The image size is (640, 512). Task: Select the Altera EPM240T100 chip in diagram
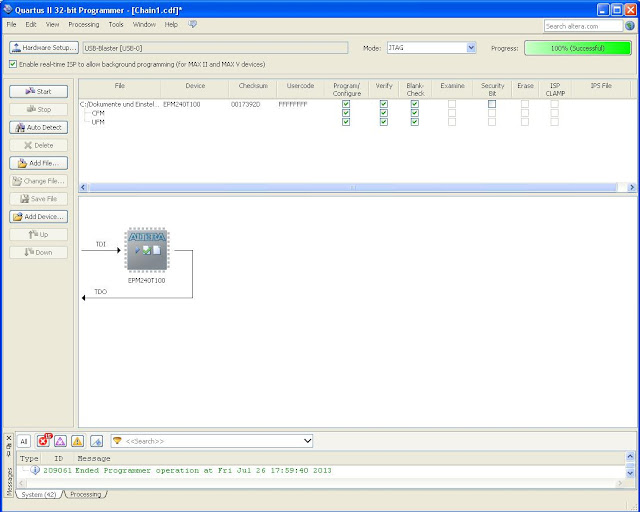pyautogui.click(x=147, y=249)
